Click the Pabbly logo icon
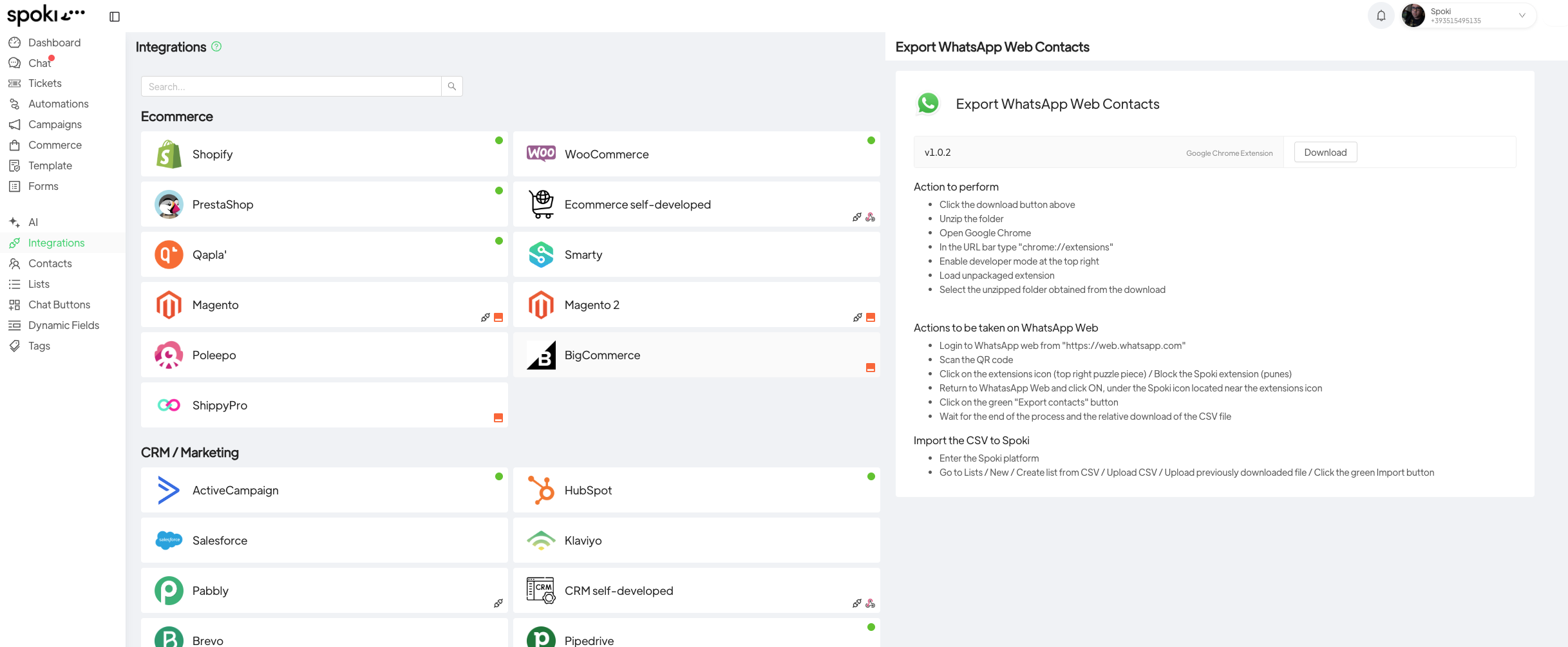This screenshot has height=647, width=1568. pyautogui.click(x=169, y=591)
